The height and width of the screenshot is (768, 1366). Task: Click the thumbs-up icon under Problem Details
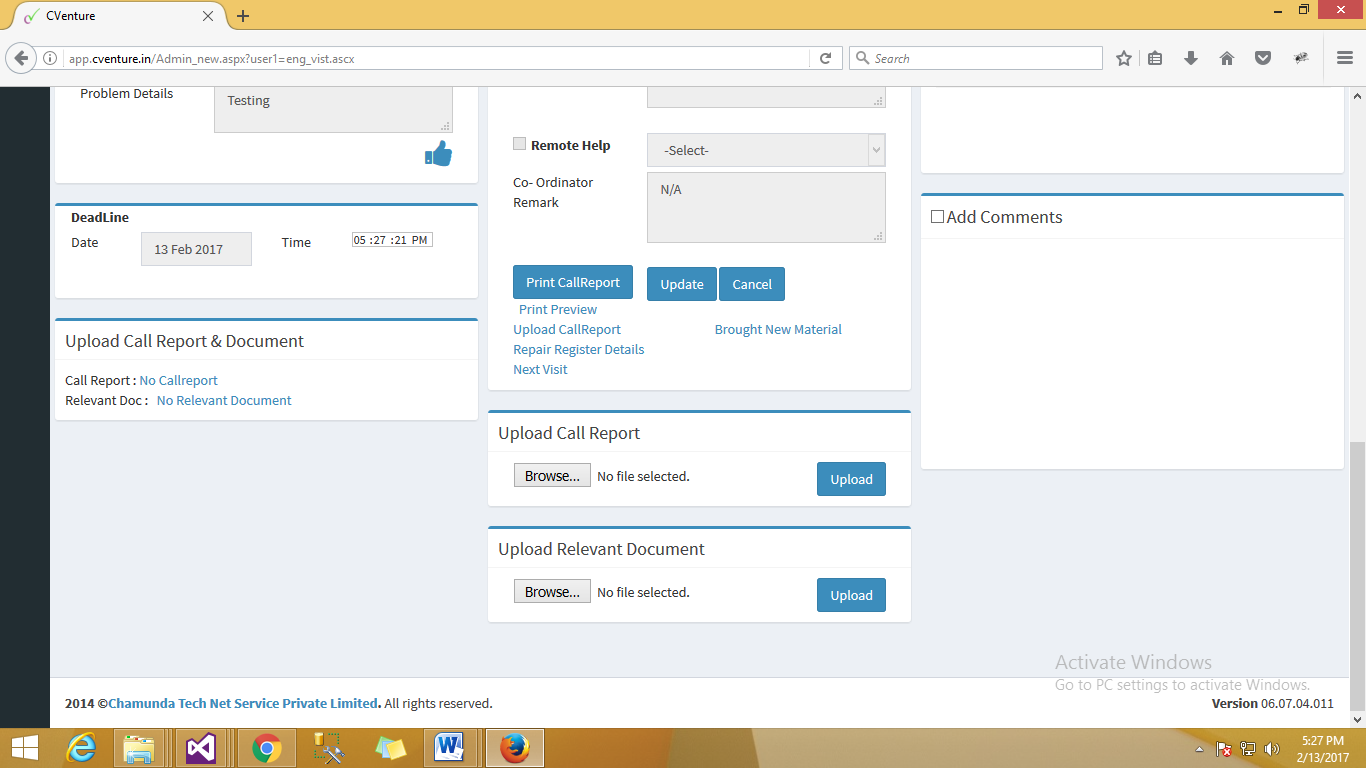[438, 154]
